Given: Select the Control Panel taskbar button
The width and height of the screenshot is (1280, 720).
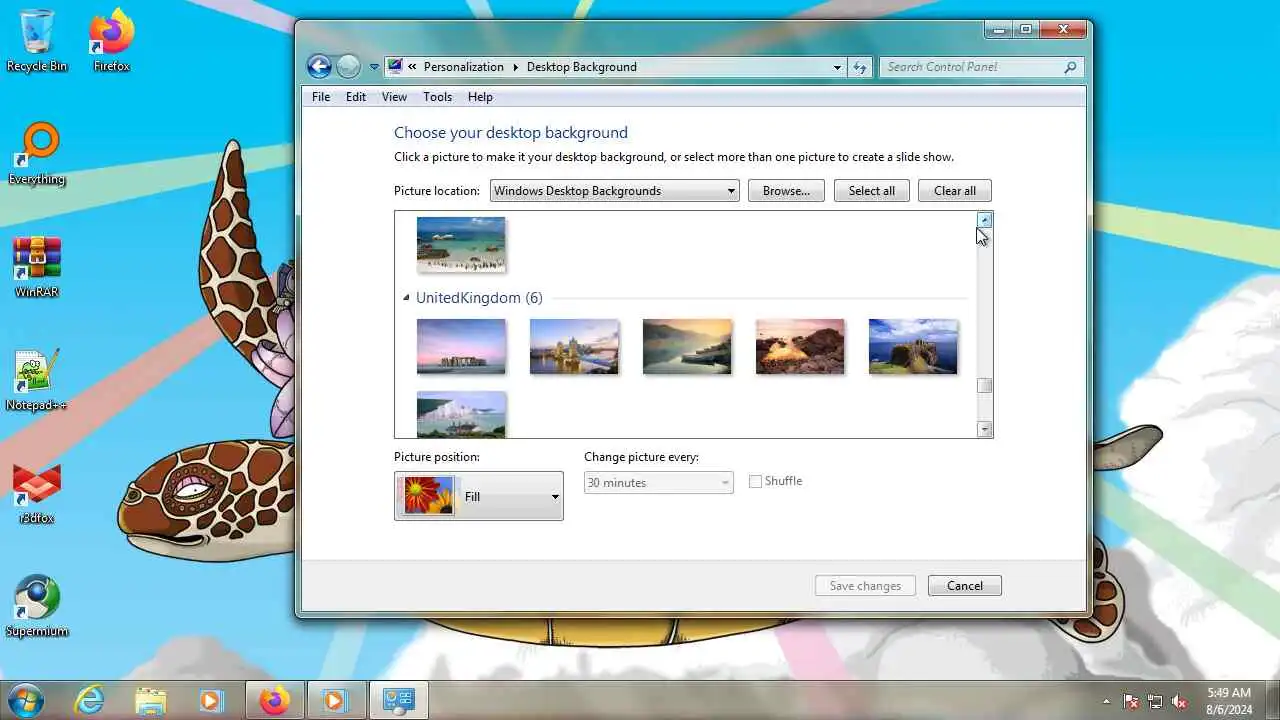Looking at the screenshot, I should click(x=399, y=700).
